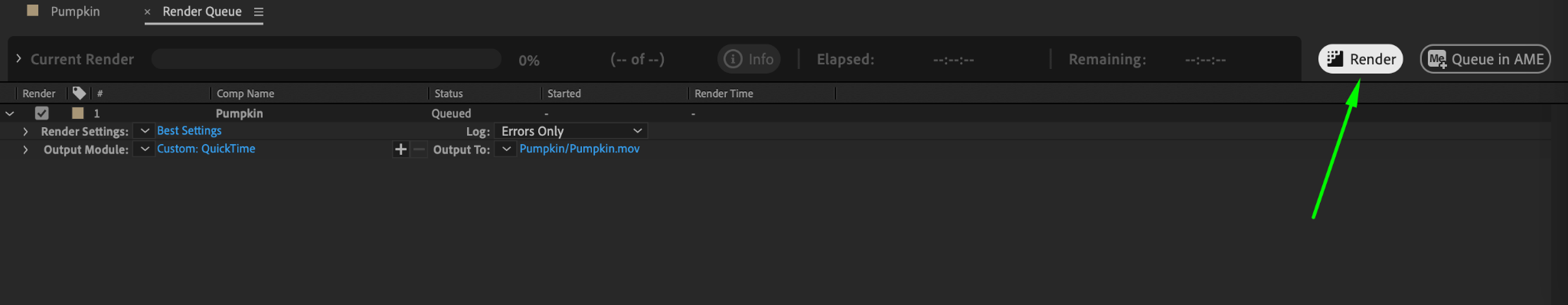
Task: Click Queue in AME button
Action: click(x=1485, y=59)
